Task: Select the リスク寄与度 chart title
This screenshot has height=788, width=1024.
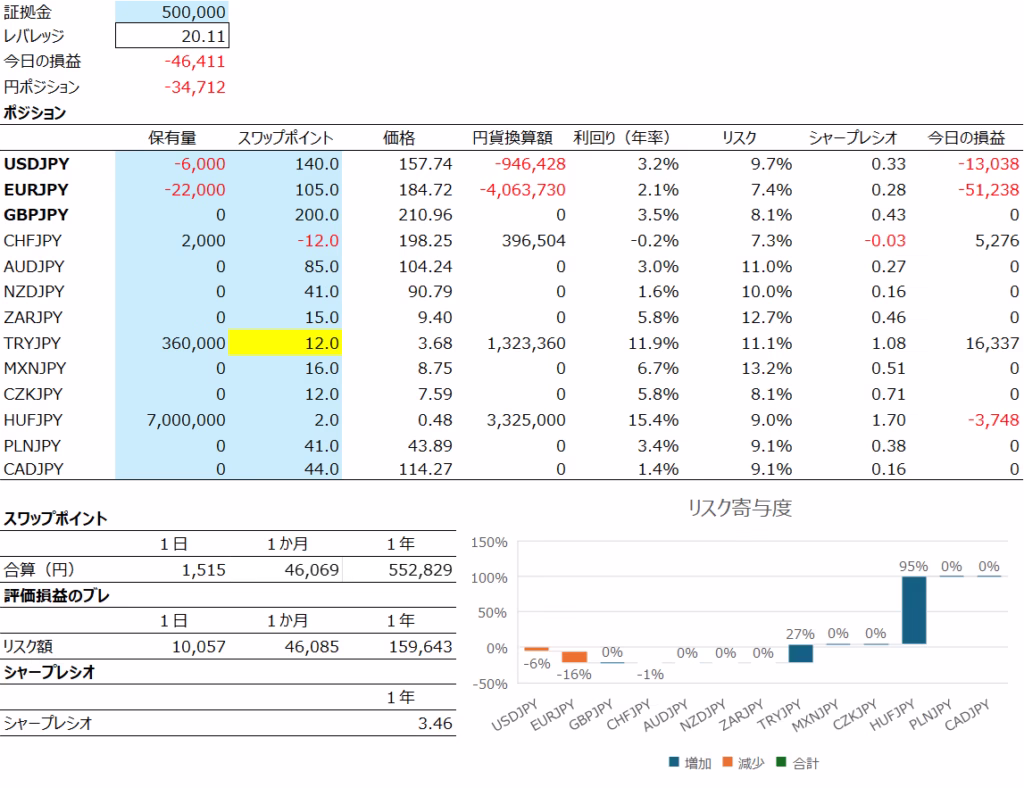Action: click(x=739, y=508)
